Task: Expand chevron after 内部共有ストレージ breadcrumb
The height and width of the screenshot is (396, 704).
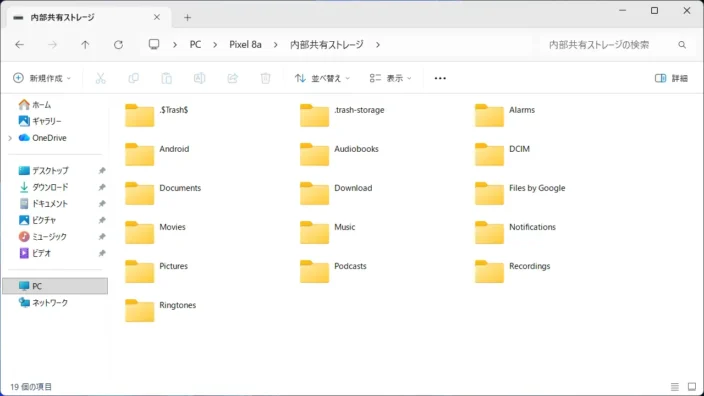Action: (378, 44)
